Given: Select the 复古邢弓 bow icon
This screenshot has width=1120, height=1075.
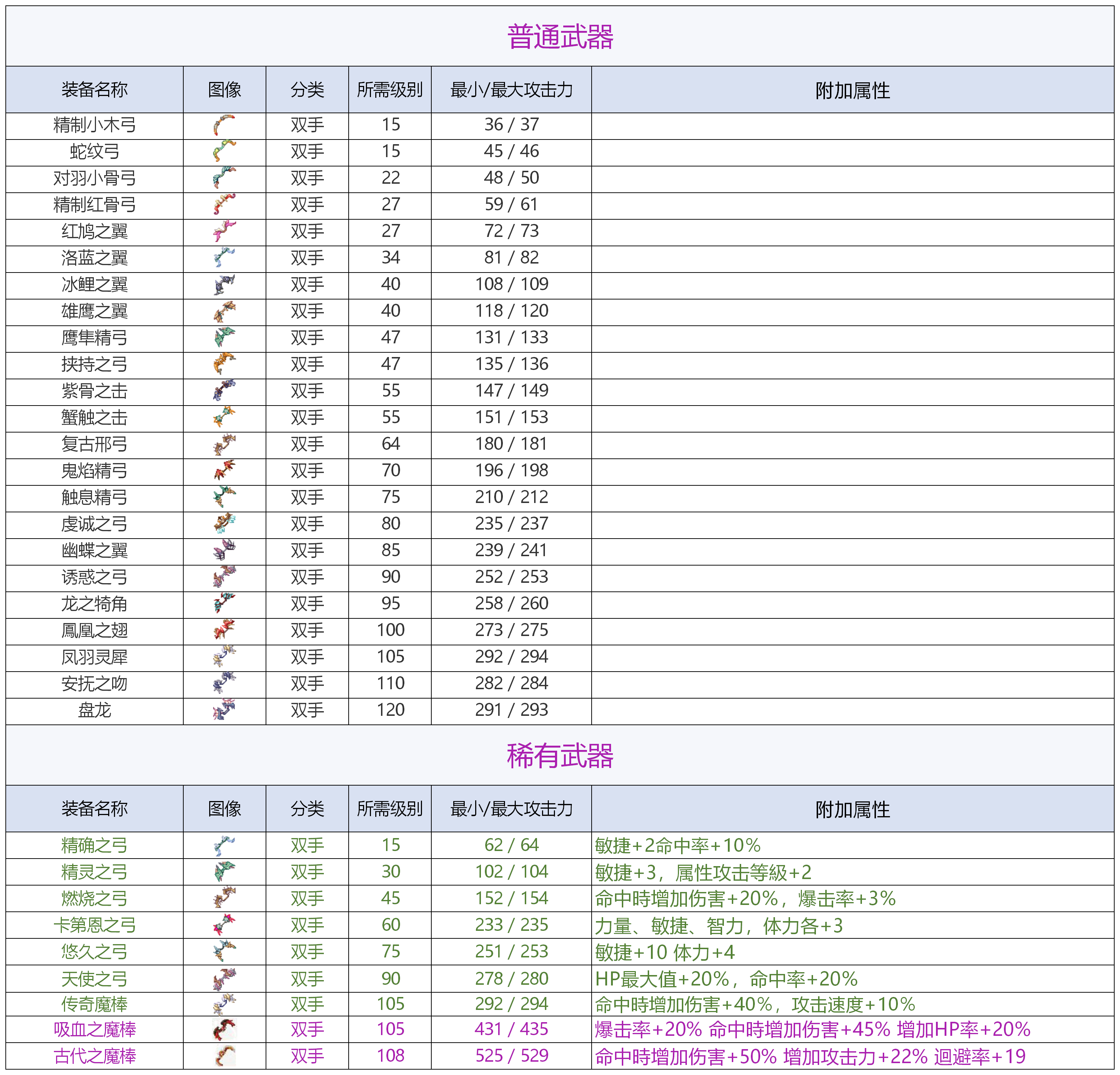Looking at the screenshot, I should click(224, 444).
